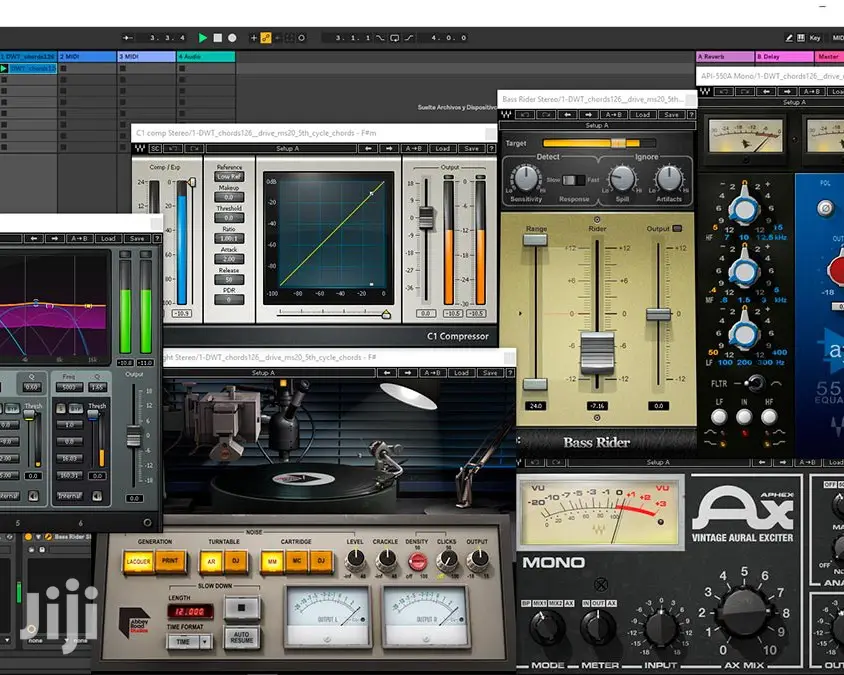Image resolution: width=844 pixels, height=675 pixels.
Task: Click the Bass Rider Rider fader handle
Action: click(597, 353)
